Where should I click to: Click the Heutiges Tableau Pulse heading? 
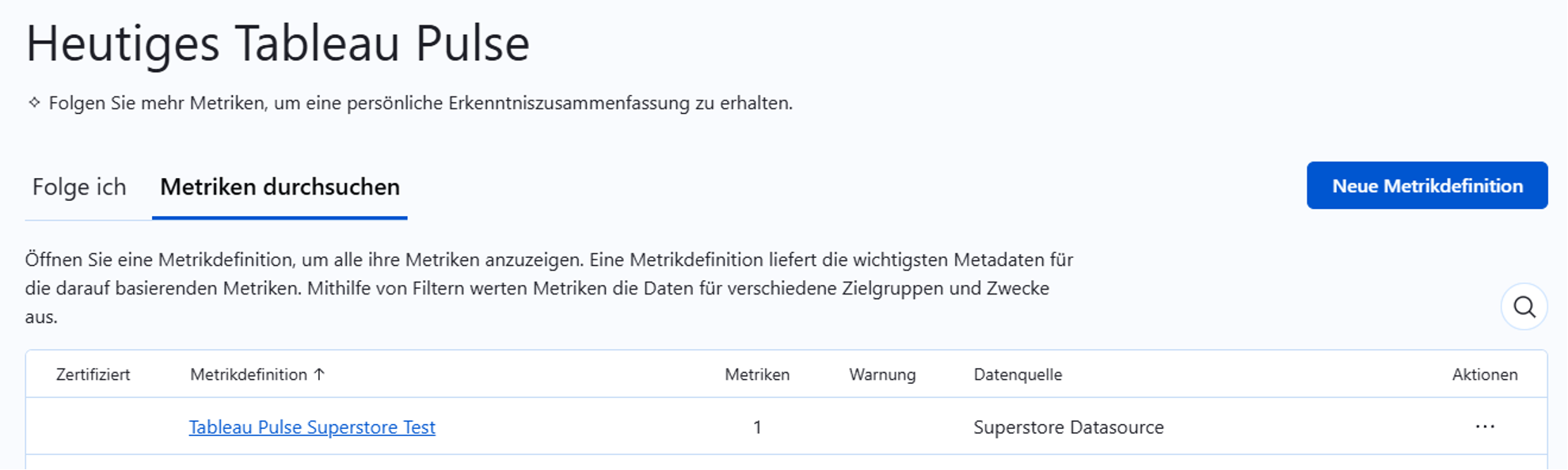(x=278, y=44)
